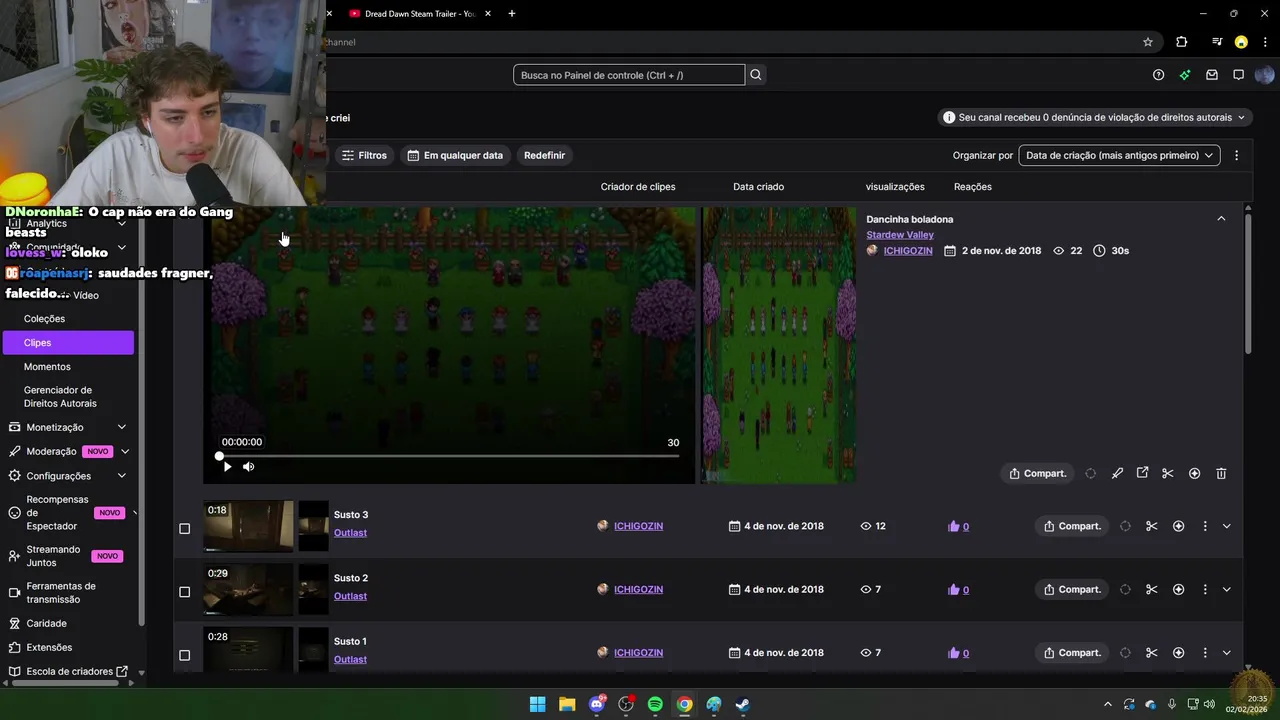Click circled star icon on Susto 3 row

1178,526
